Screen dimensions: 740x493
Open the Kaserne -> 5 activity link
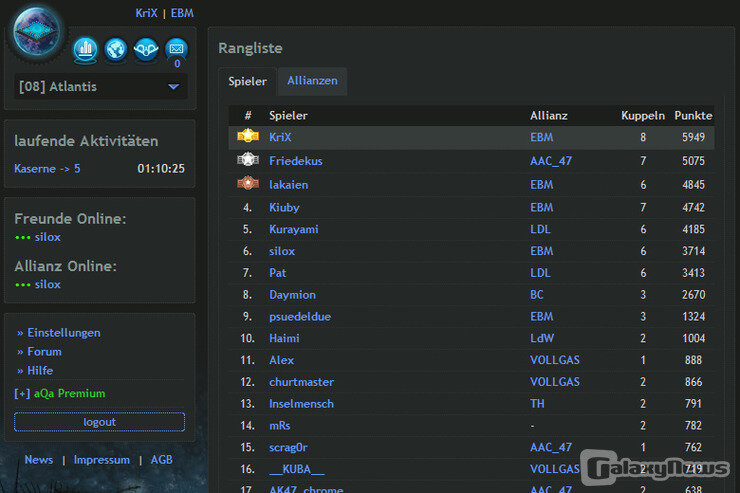pyautogui.click(x=47, y=169)
